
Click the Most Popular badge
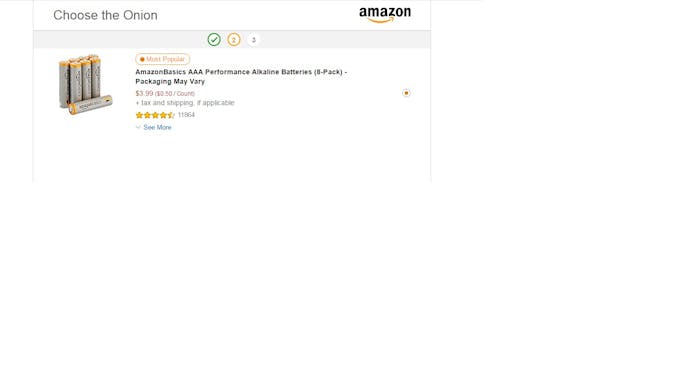(x=162, y=59)
